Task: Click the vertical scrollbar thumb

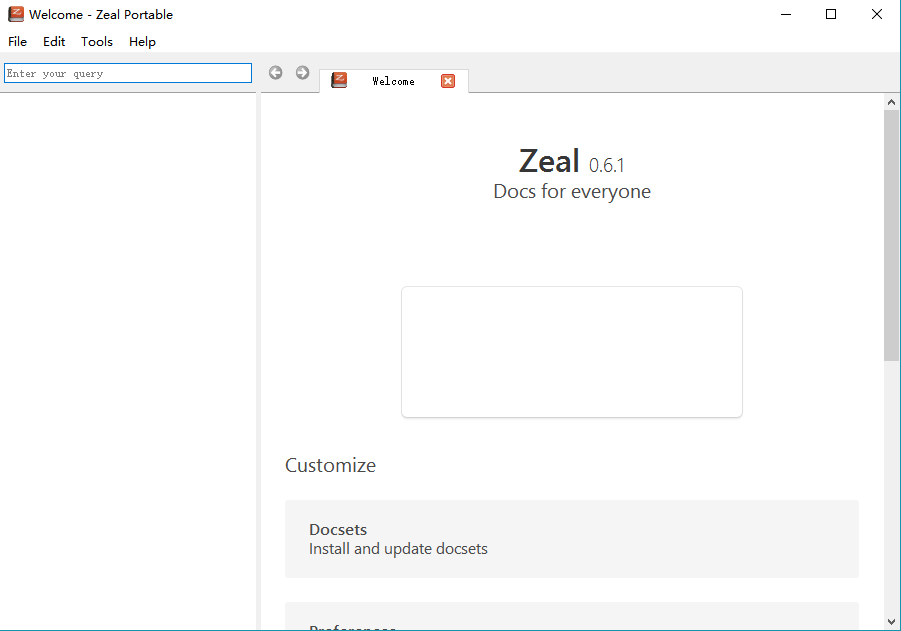Action: point(891,236)
